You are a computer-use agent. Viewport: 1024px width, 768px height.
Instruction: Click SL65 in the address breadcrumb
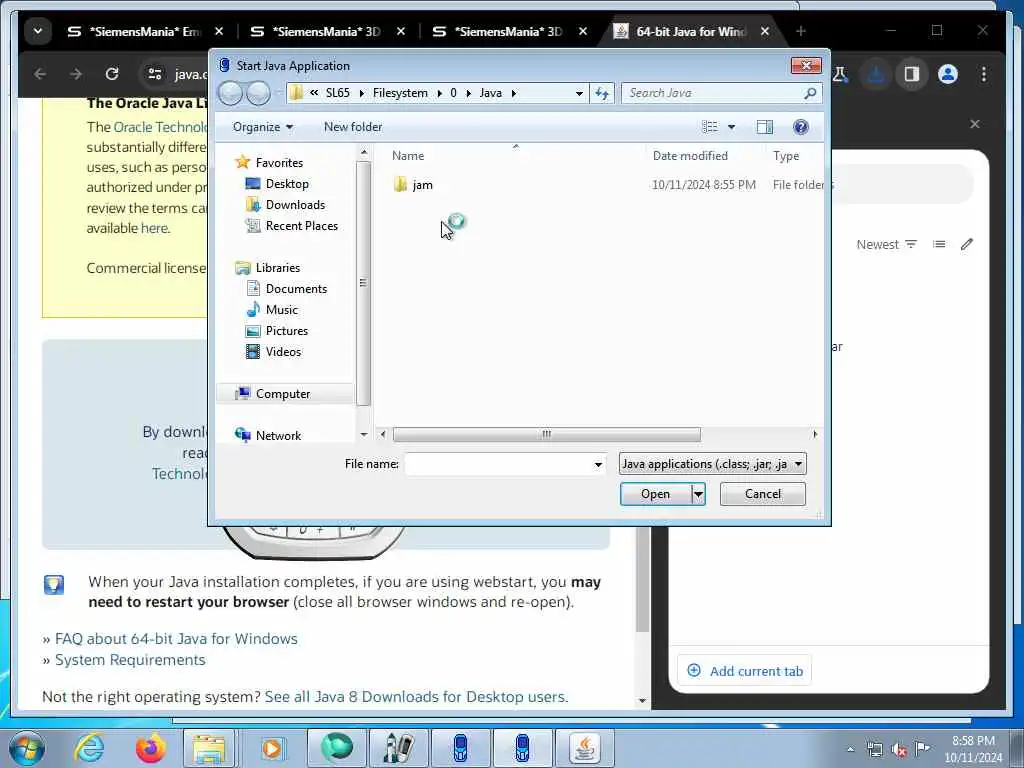tap(338, 93)
